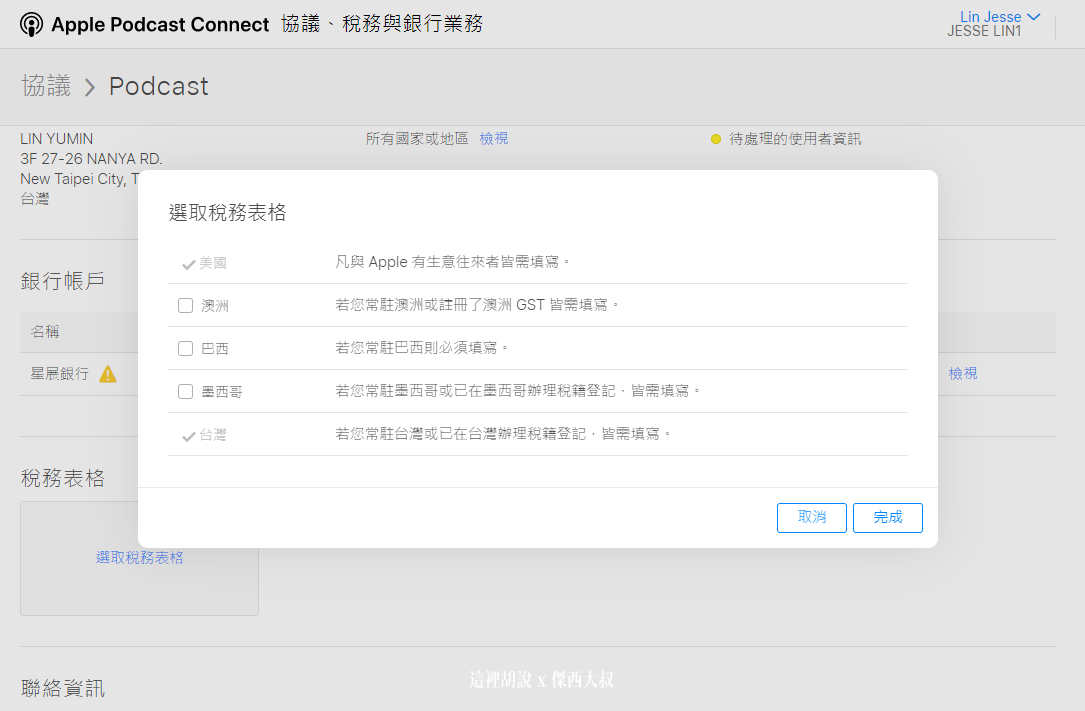This screenshot has width=1085, height=711.
Task: Click the address 3F 27-26 NANYA RD.
Action: (x=91, y=159)
